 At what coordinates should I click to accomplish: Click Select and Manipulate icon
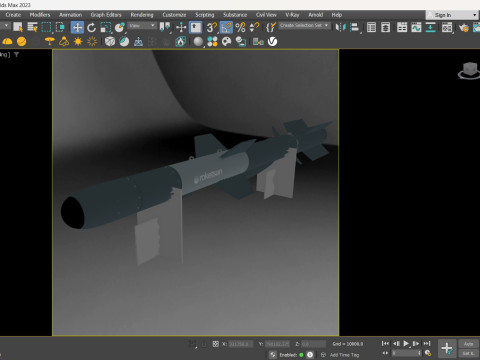(x=181, y=27)
